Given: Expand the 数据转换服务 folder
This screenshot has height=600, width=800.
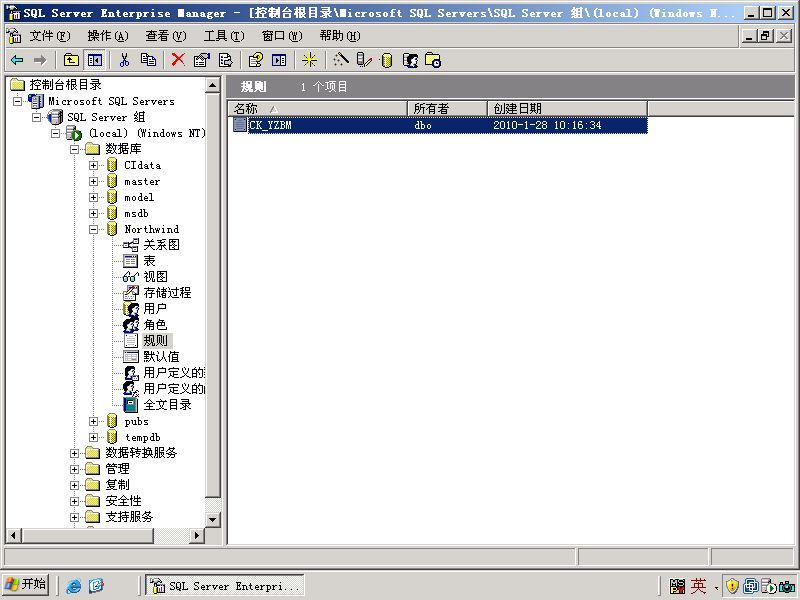Looking at the screenshot, I should pyautogui.click(x=74, y=453).
